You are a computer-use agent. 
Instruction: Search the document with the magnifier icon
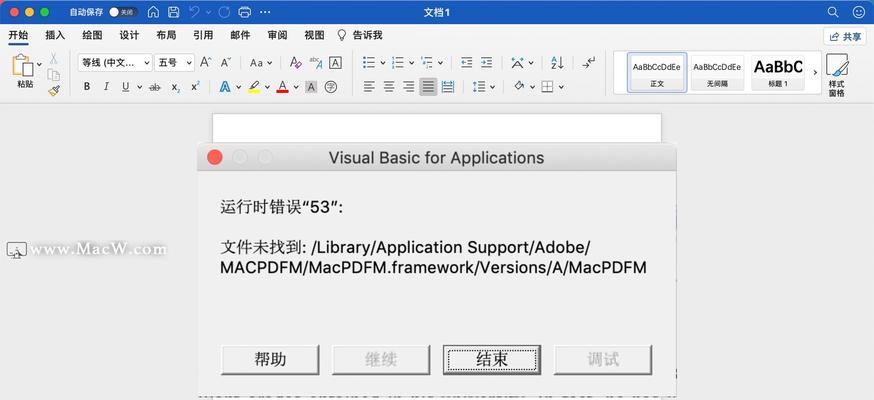[x=833, y=12]
